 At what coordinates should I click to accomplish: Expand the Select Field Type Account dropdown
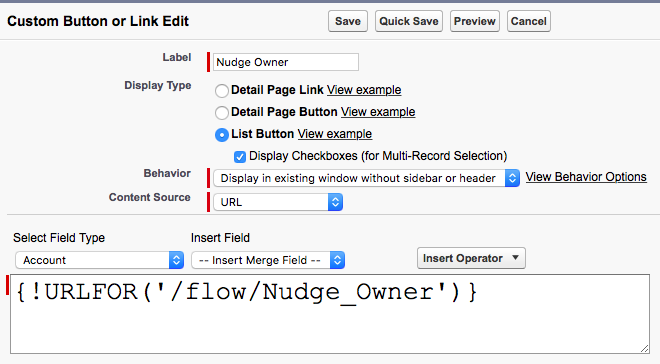coord(100,260)
